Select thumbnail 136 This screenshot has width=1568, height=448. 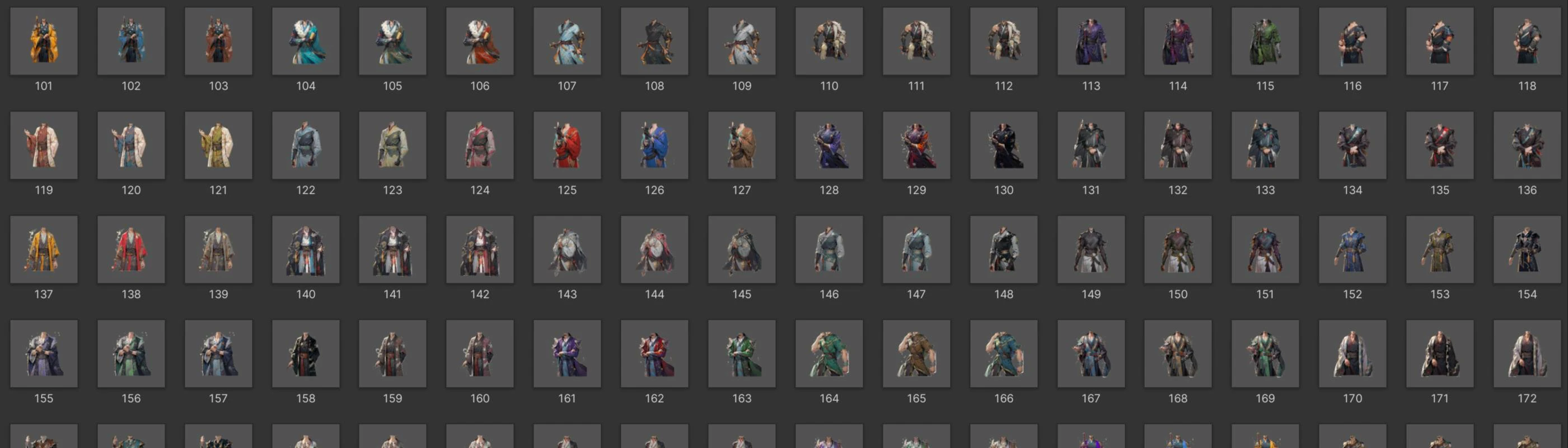pyautogui.click(x=1527, y=146)
